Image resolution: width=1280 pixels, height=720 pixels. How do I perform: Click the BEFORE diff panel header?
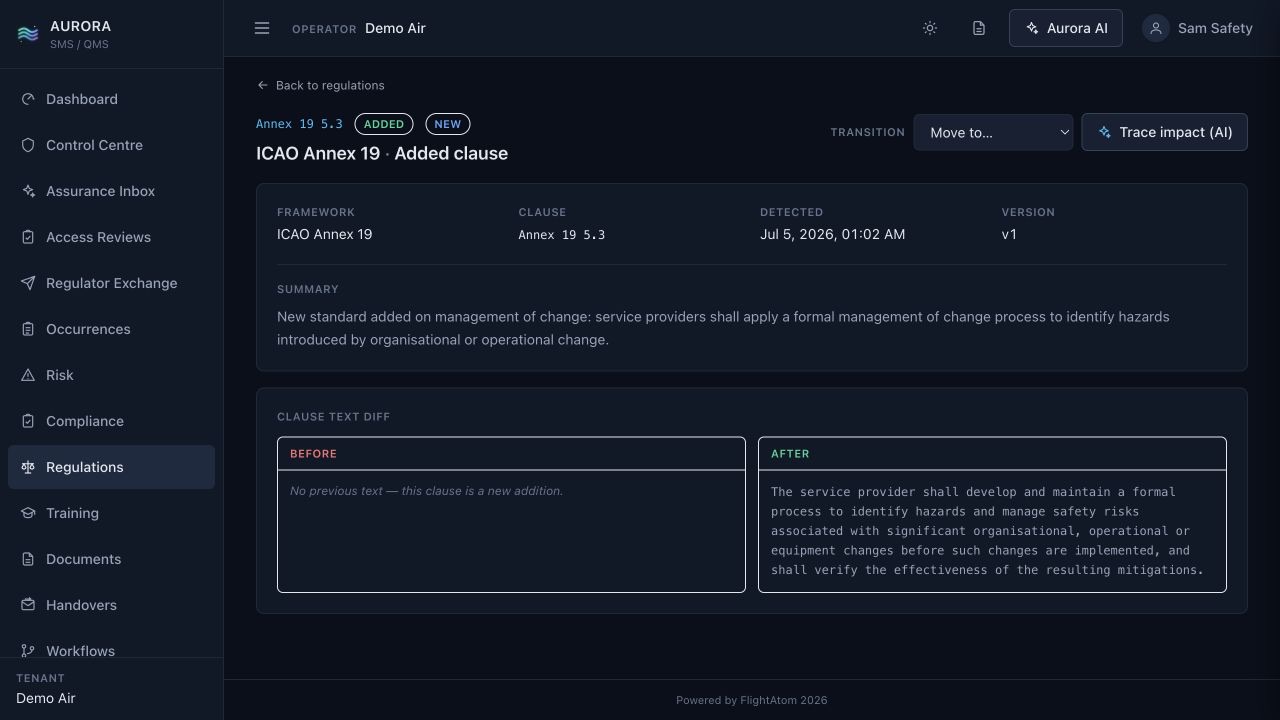click(511, 454)
